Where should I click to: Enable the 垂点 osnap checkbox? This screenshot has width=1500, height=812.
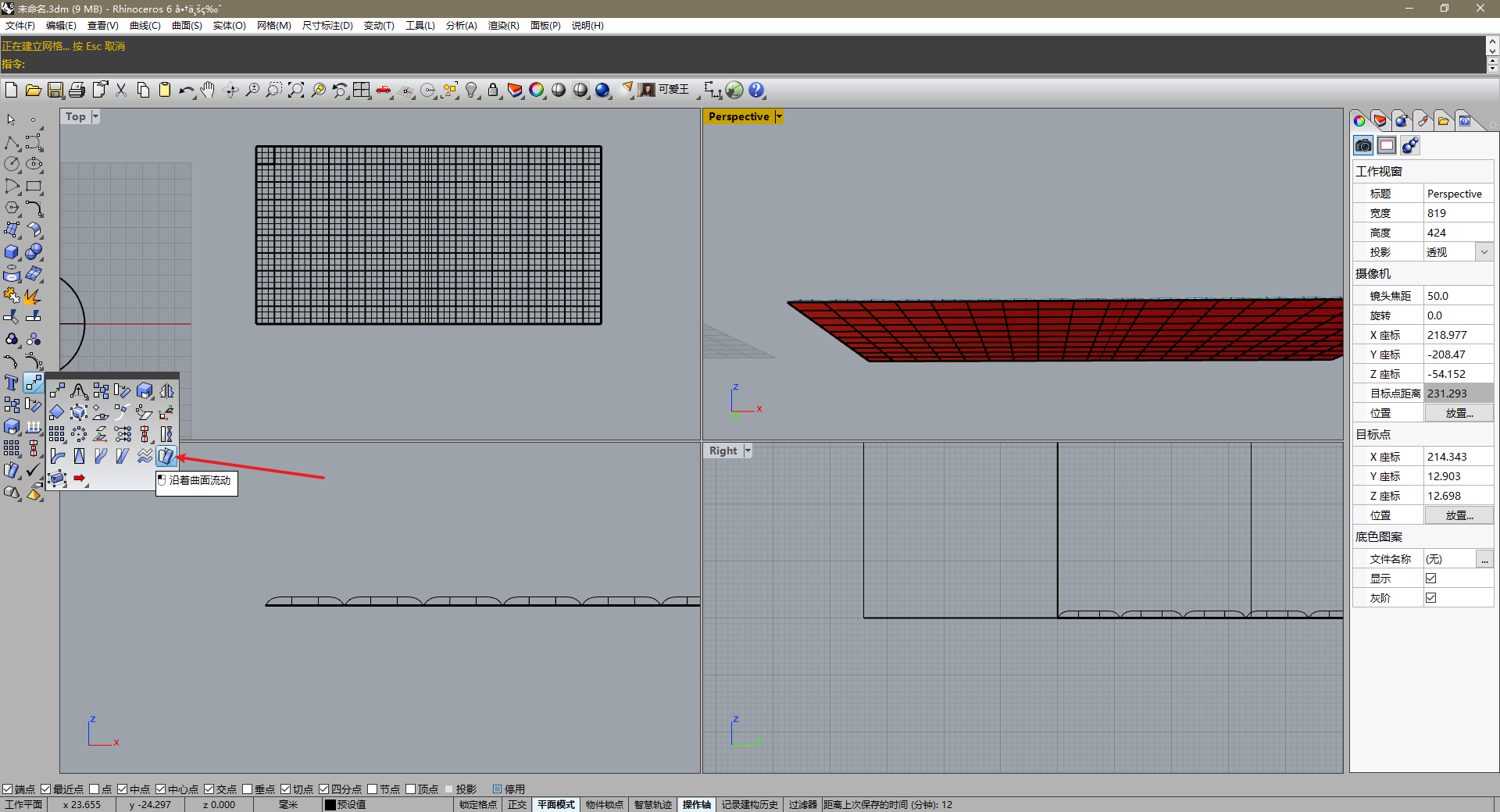pyautogui.click(x=247, y=789)
